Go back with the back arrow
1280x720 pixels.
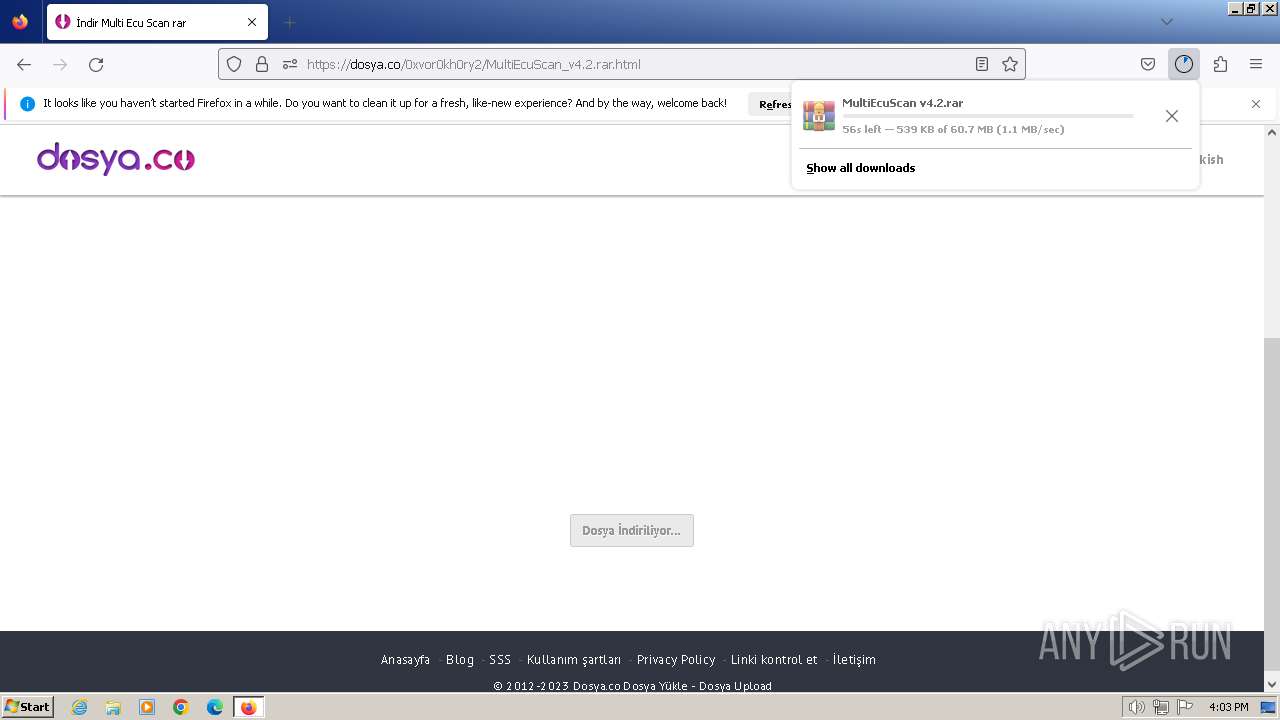tap(24, 64)
